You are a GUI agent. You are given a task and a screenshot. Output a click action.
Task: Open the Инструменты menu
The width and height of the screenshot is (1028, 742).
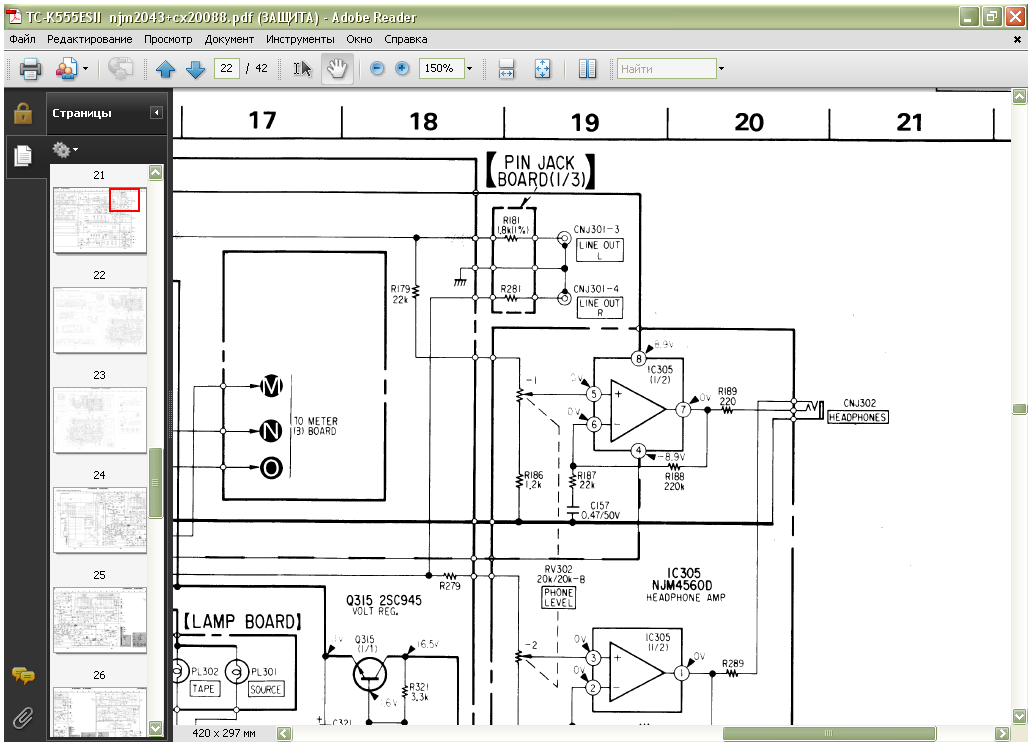point(300,39)
